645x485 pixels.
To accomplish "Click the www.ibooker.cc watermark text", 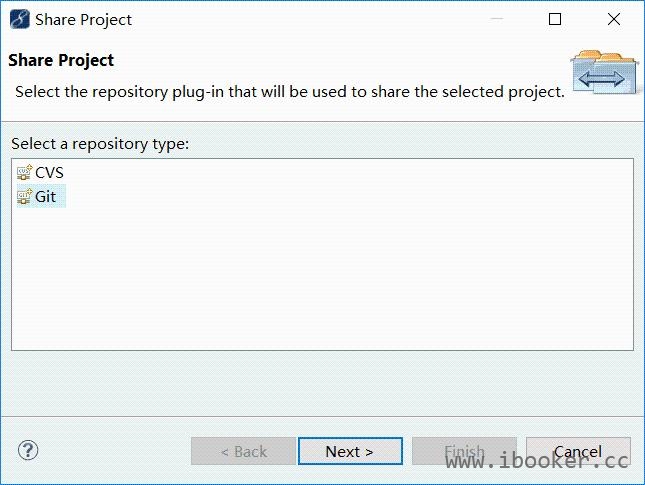I will coord(537,461).
